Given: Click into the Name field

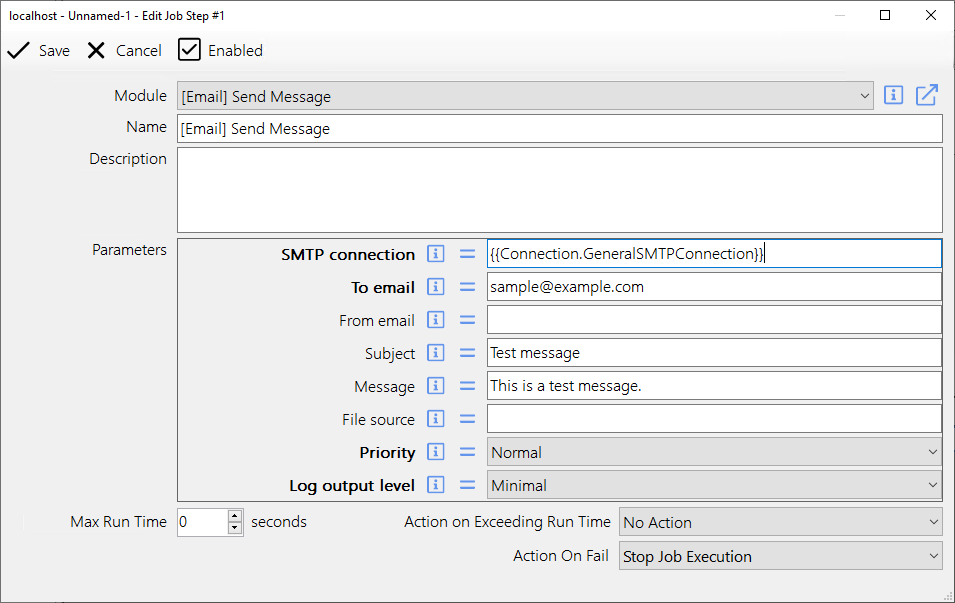Looking at the screenshot, I should [x=560, y=129].
